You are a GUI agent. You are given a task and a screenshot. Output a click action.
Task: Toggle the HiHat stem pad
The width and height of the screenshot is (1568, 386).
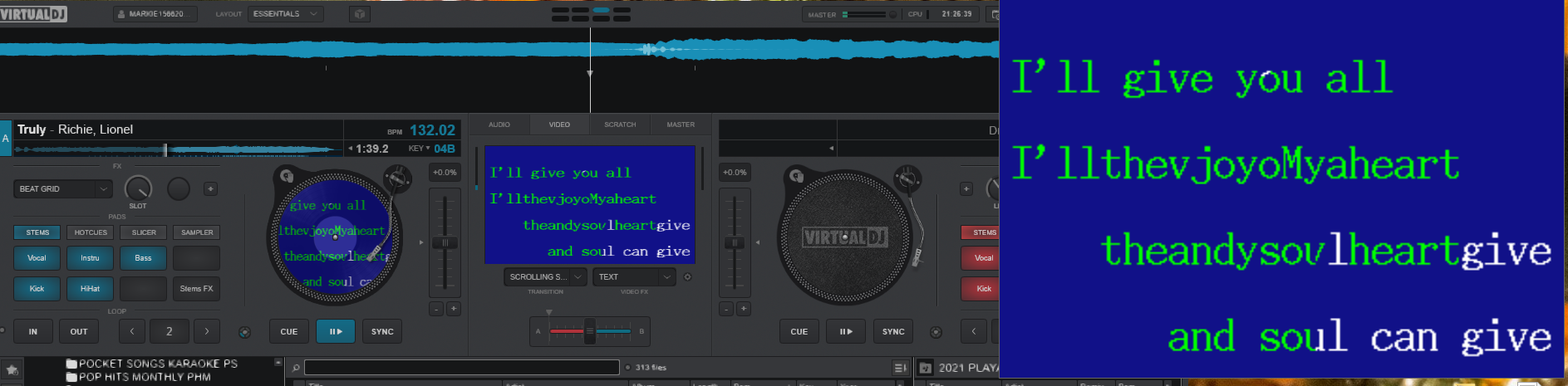(90, 289)
